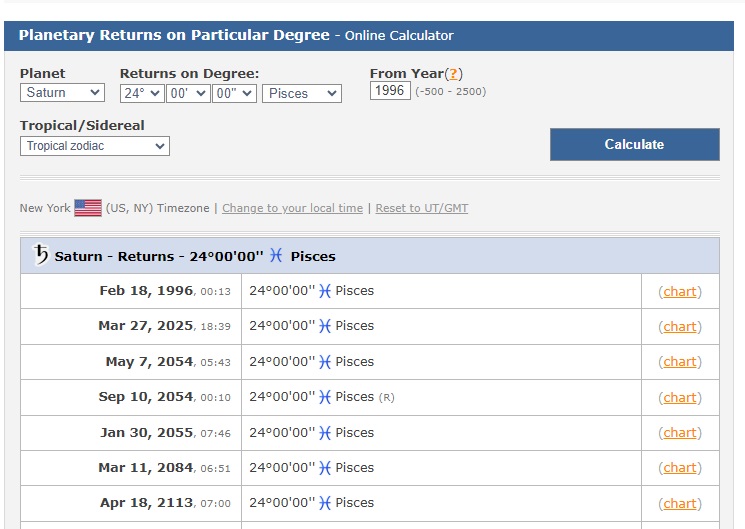Screen dimensions: 745x529
Task: Open the degree dropdown showing 24°
Action: pos(141,93)
